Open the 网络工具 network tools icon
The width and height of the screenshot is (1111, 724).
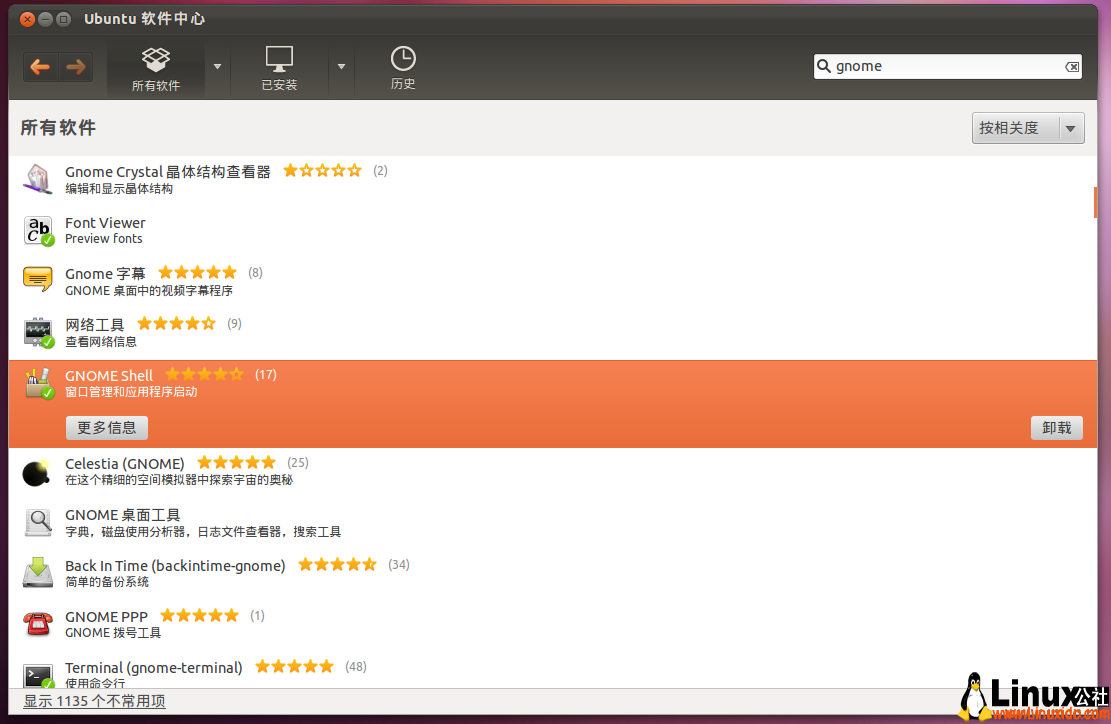pos(37,331)
